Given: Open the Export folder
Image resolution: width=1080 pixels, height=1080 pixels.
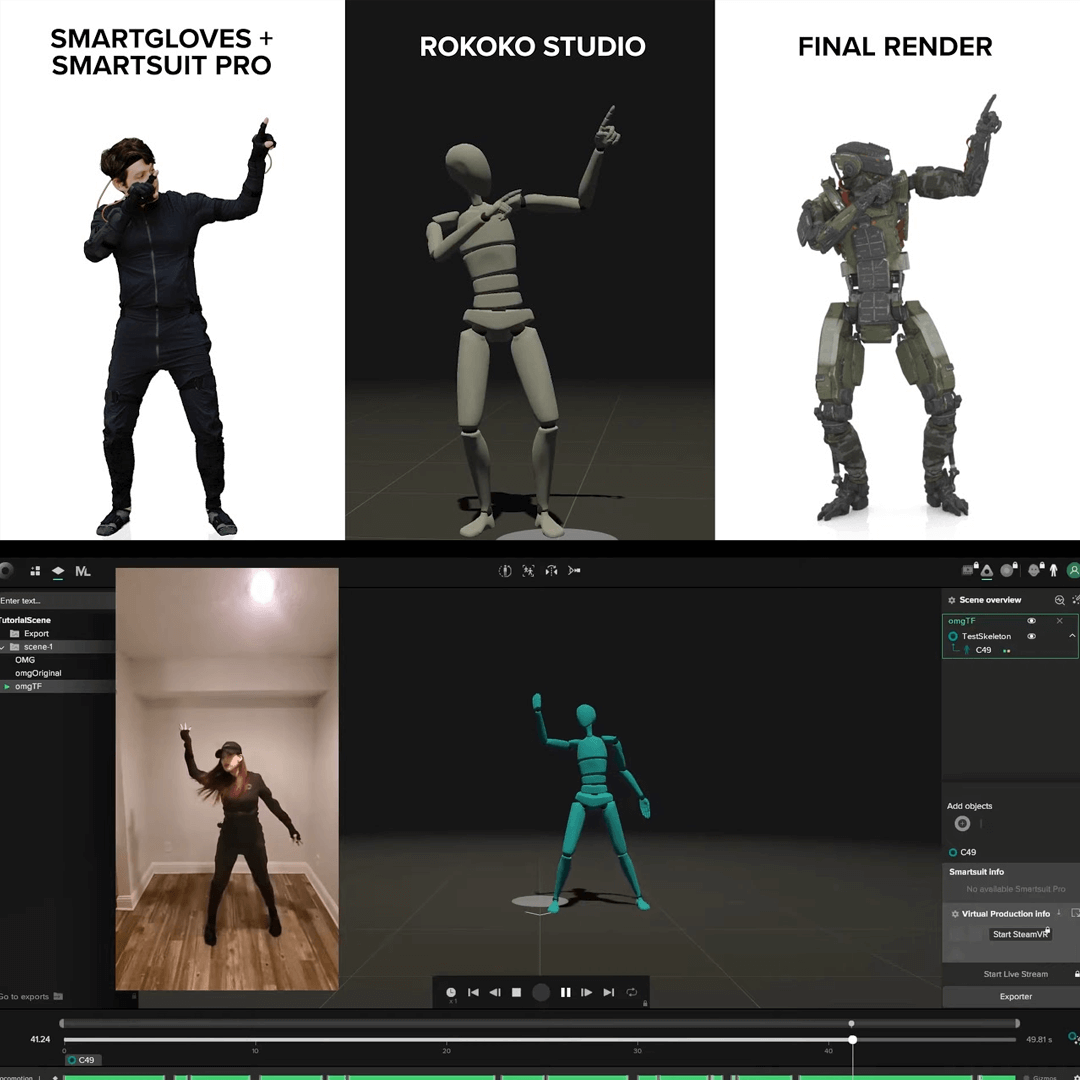Looking at the screenshot, I should [x=36, y=634].
